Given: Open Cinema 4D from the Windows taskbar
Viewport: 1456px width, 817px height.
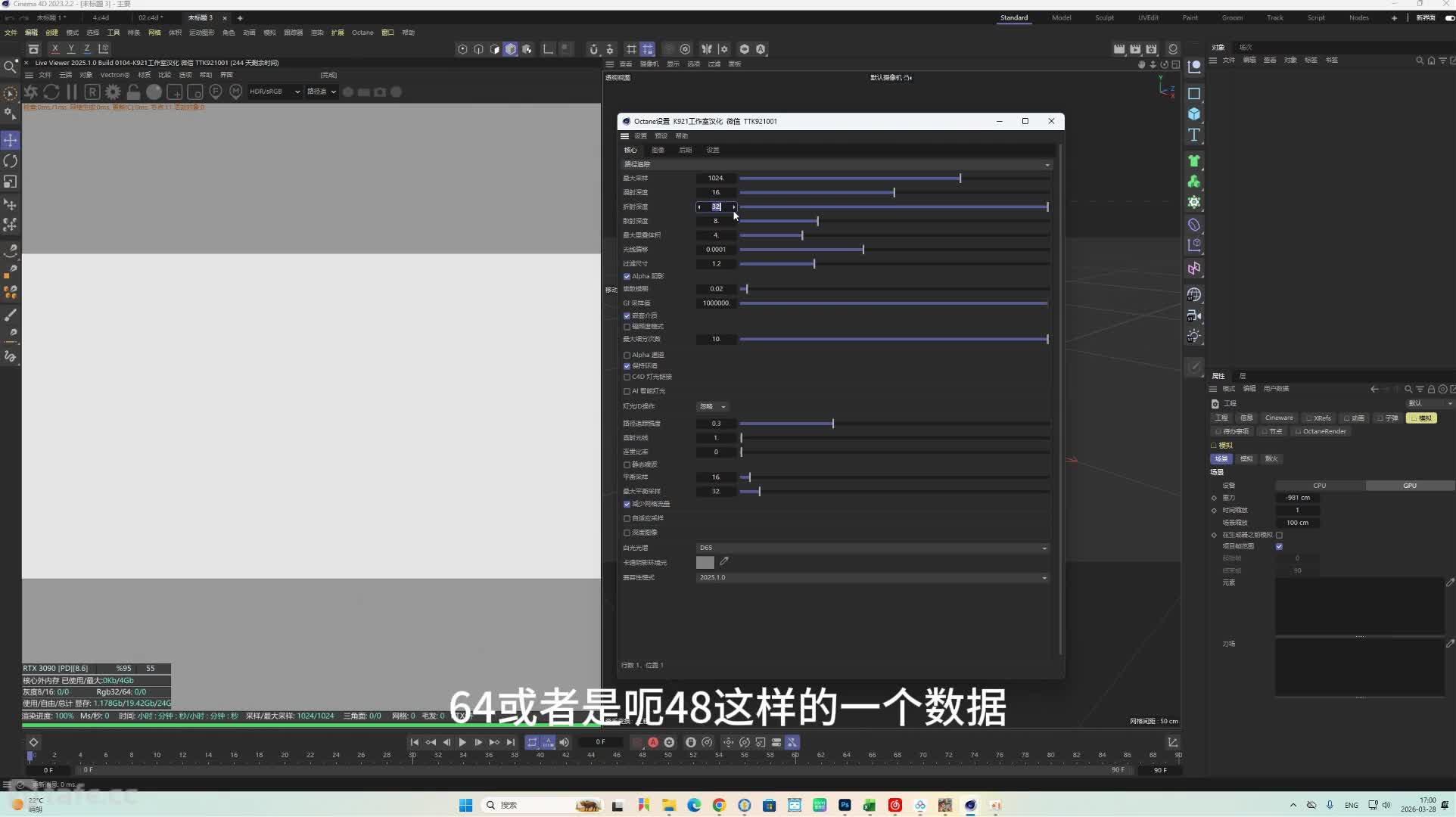Looking at the screenshot, I should (970, 805).
